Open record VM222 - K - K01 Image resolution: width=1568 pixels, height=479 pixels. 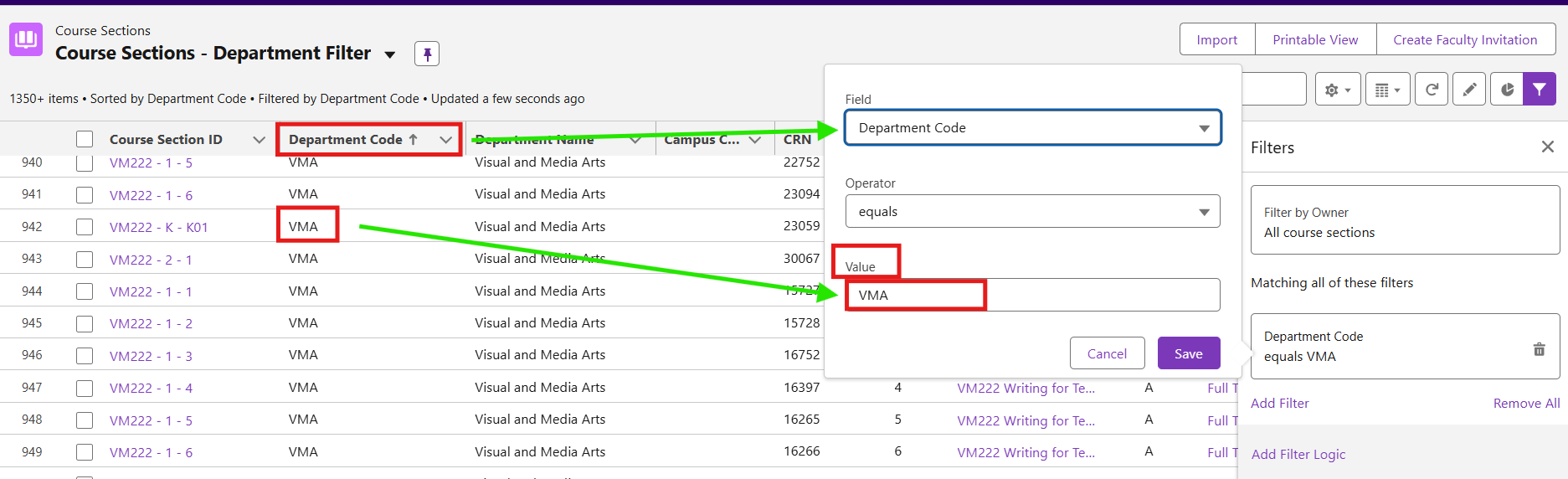tap(158, 228)
